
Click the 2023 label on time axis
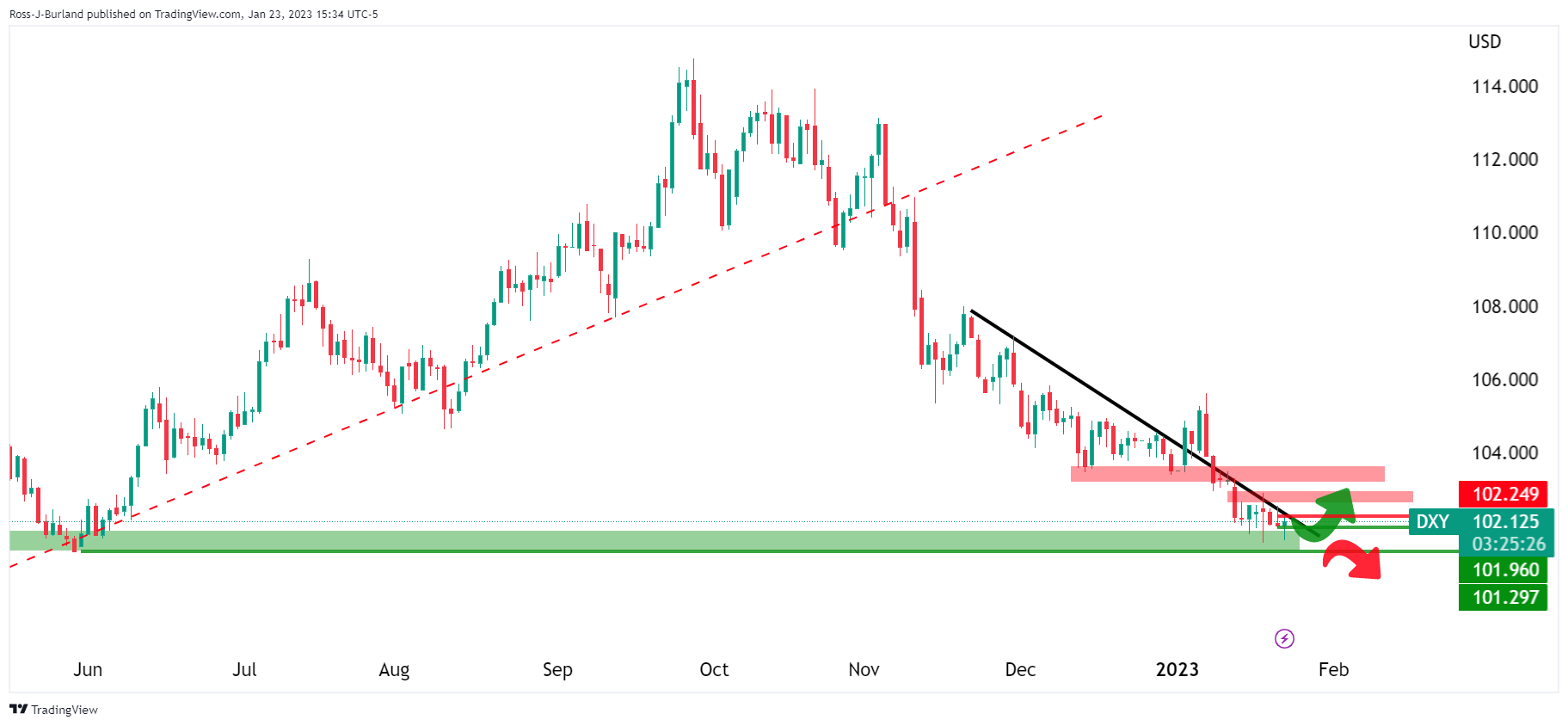1177,669
